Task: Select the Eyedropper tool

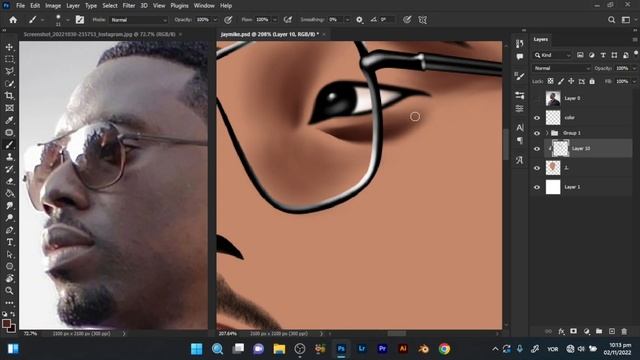Action: 9,120
